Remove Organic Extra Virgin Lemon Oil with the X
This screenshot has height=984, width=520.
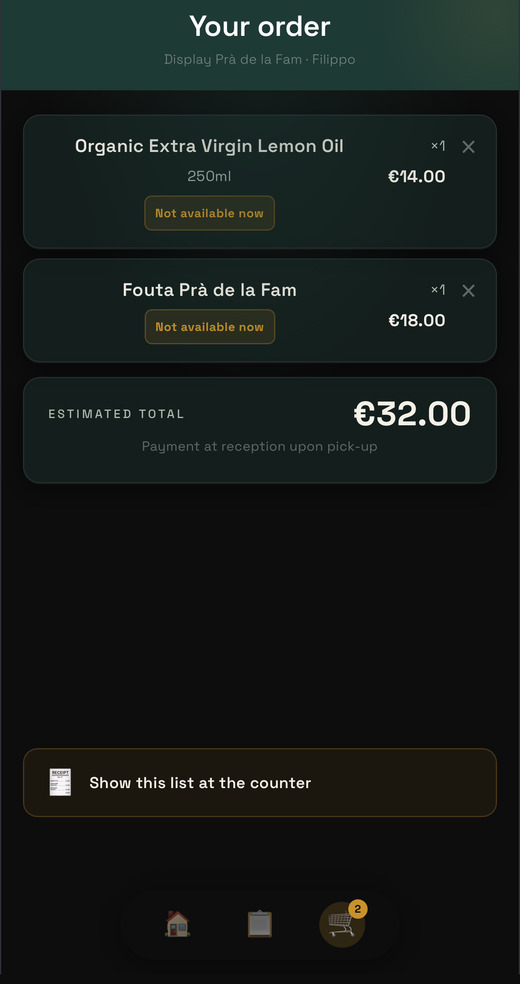(469, 147)
